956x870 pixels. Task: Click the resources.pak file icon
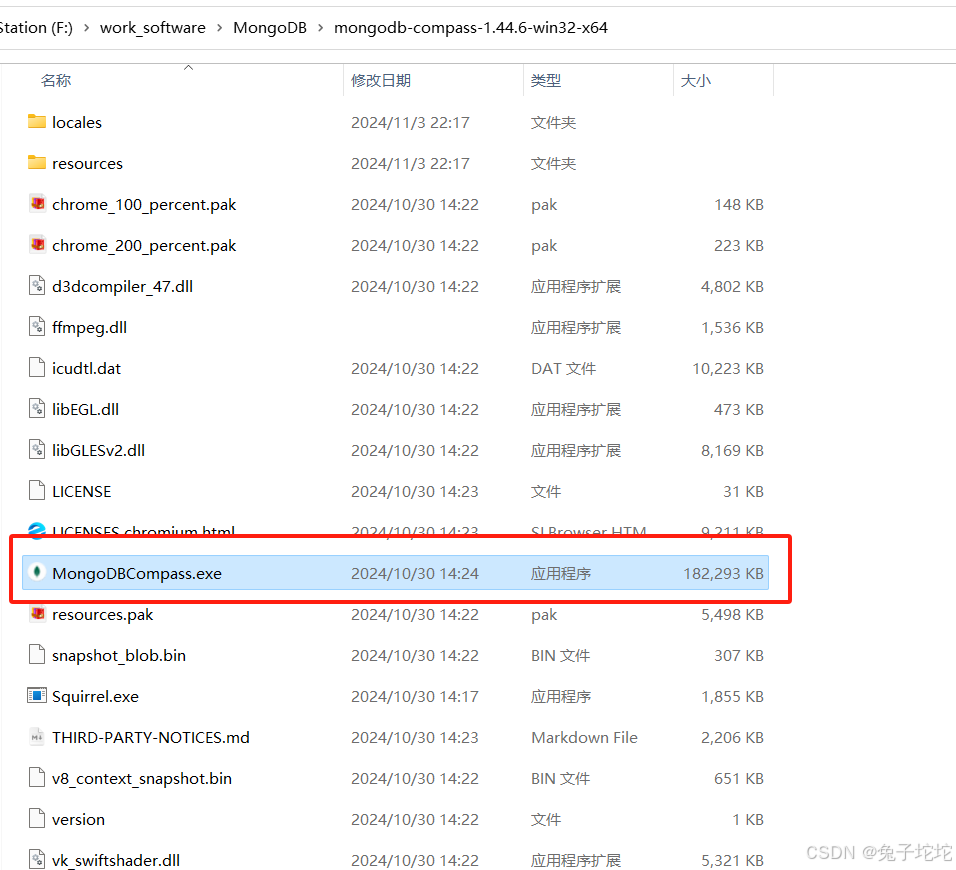coord(37,613)
